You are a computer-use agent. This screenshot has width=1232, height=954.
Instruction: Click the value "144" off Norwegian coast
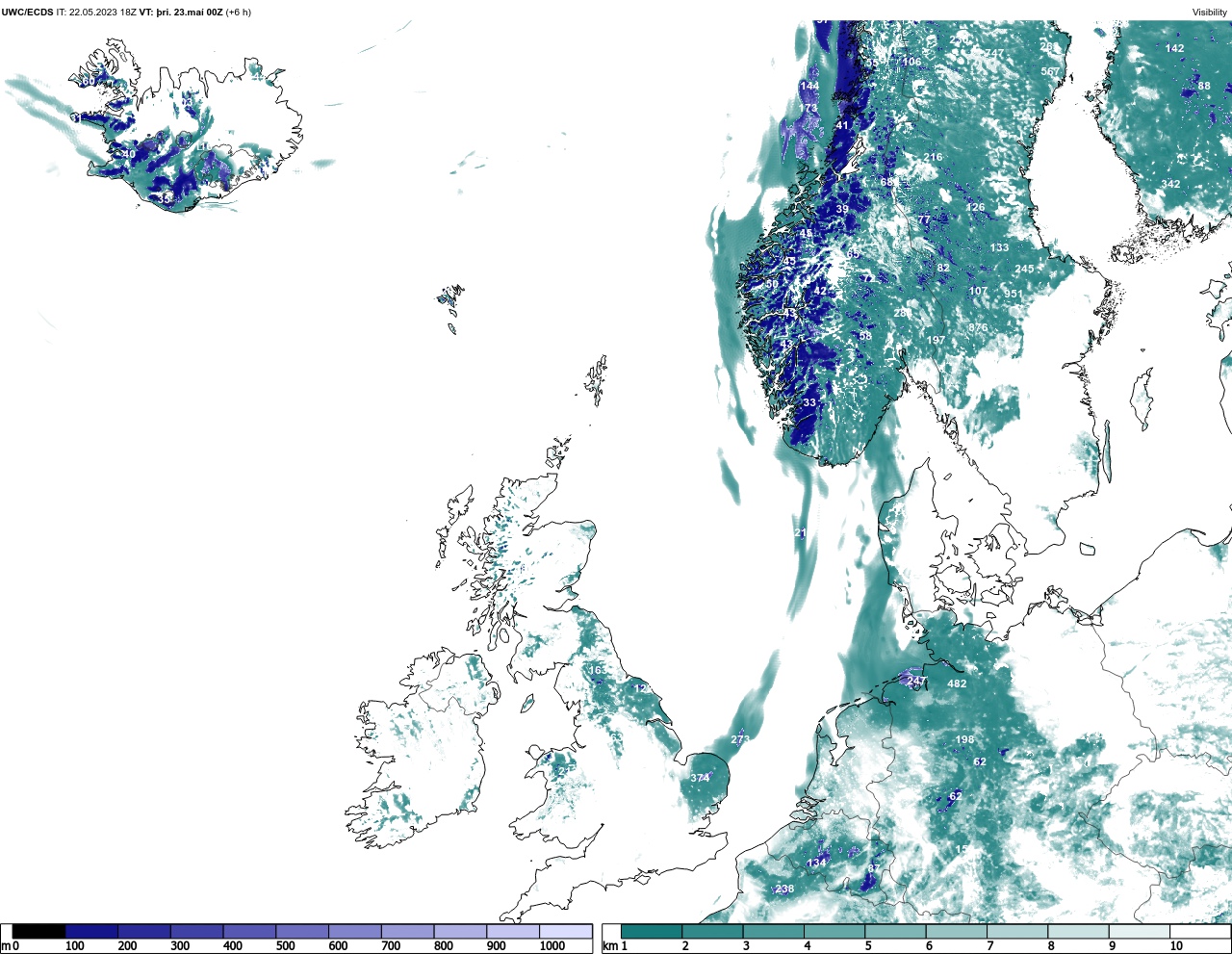click(809, 86)
